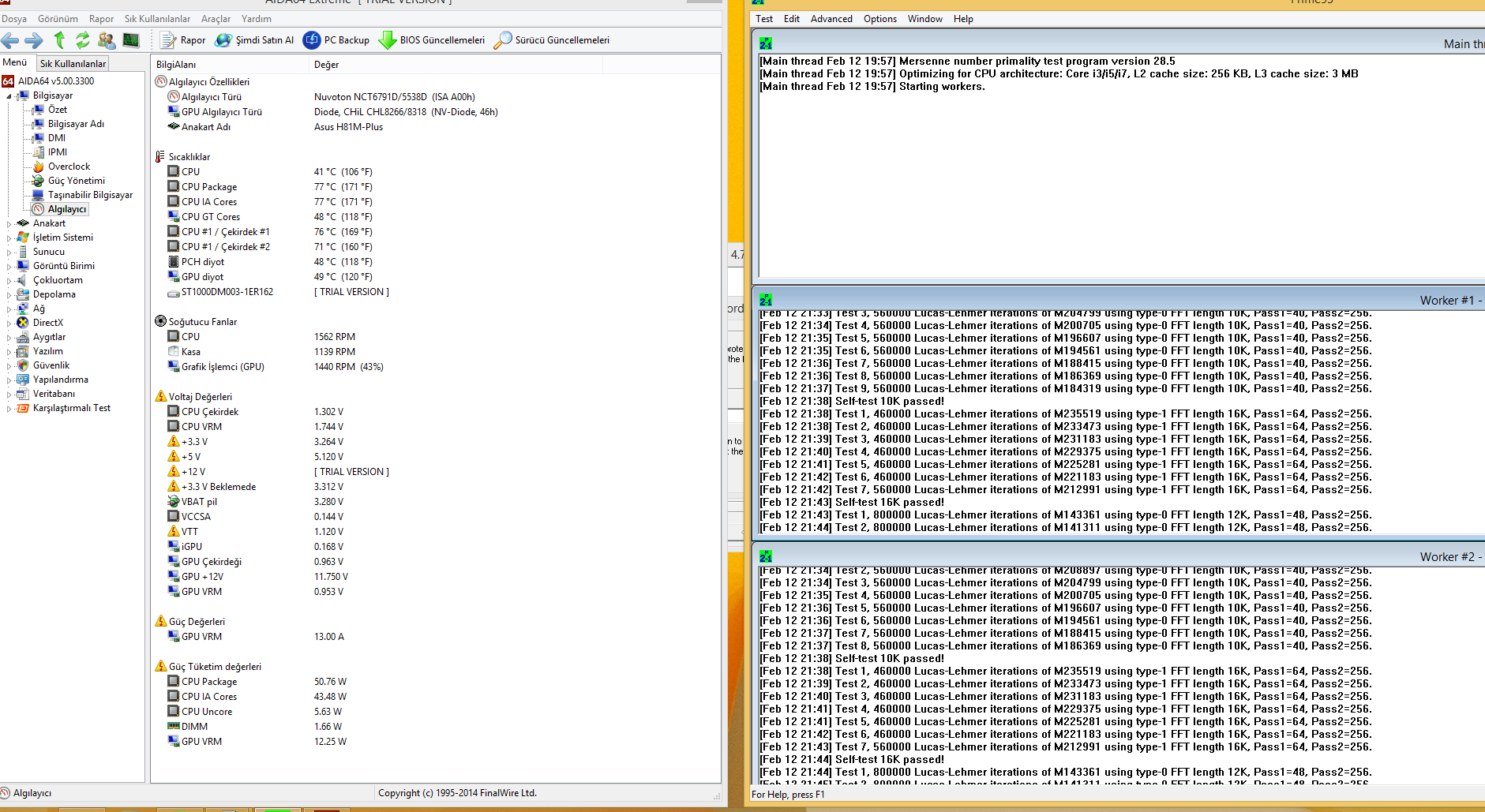Open Help menu in Prime95
This screenshot has height=812, width=1485.
click(963, 19)
